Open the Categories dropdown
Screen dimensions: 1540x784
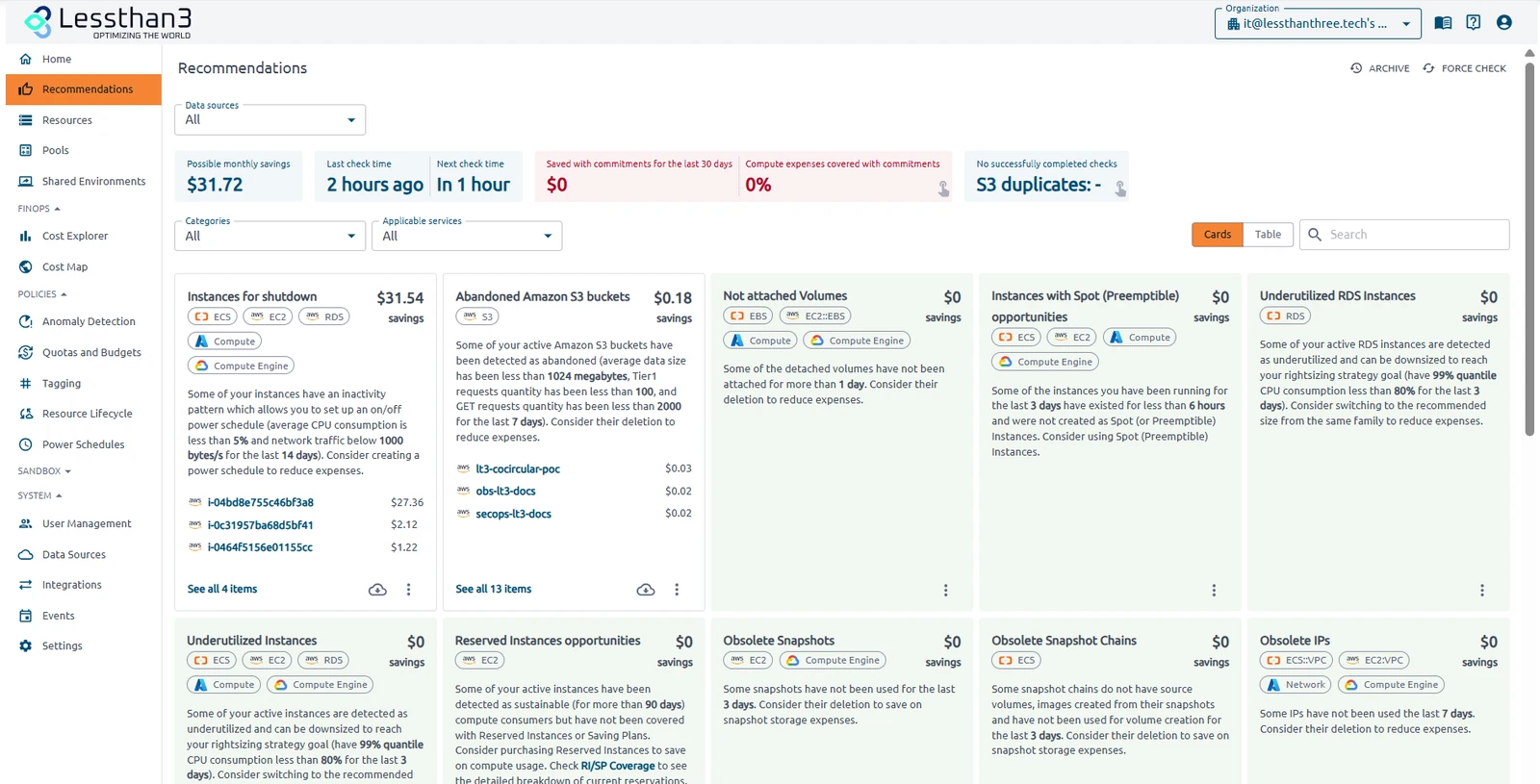(x=270, y=236)
